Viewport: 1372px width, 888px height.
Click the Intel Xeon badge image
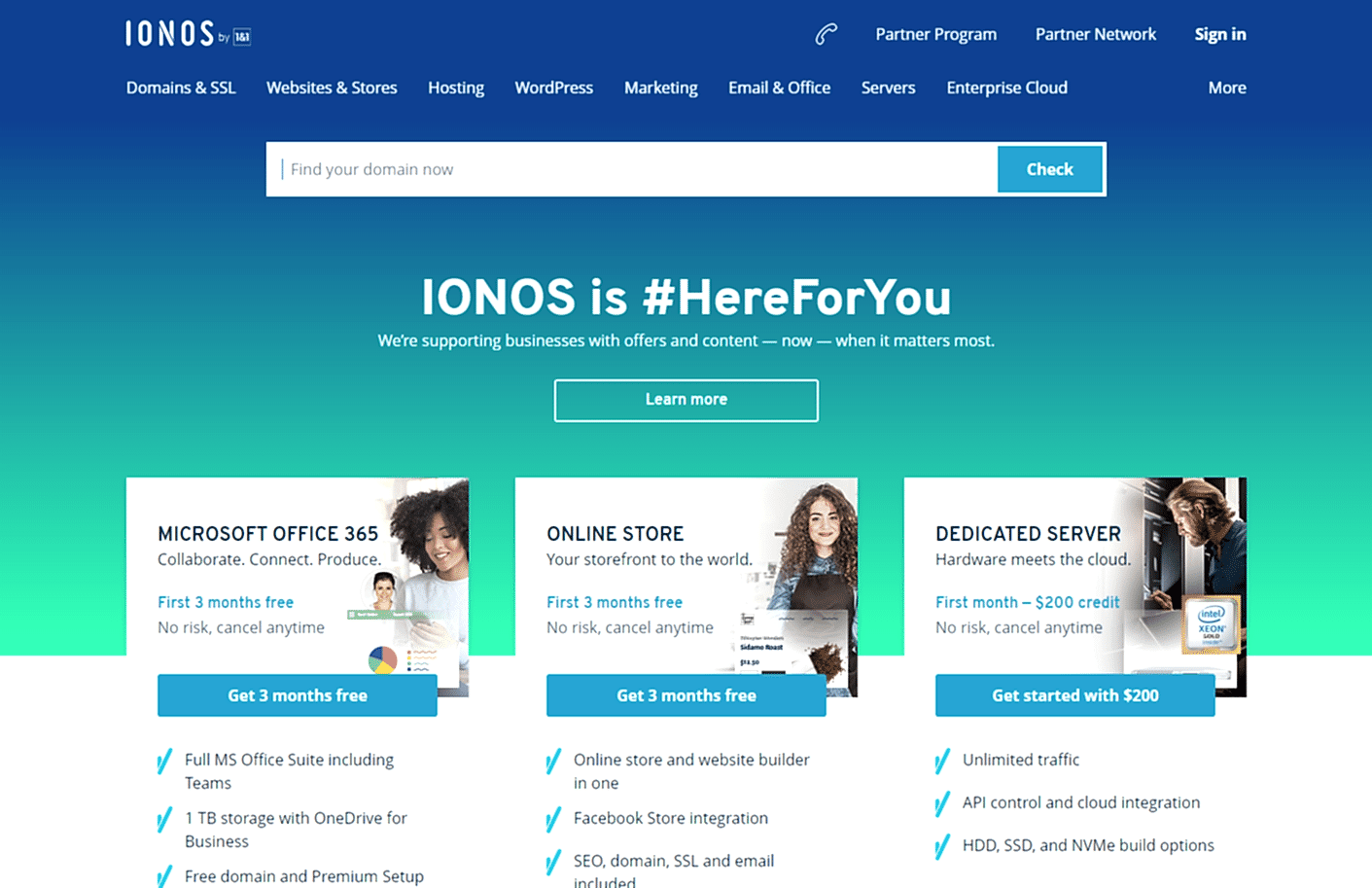(1211, 624)
